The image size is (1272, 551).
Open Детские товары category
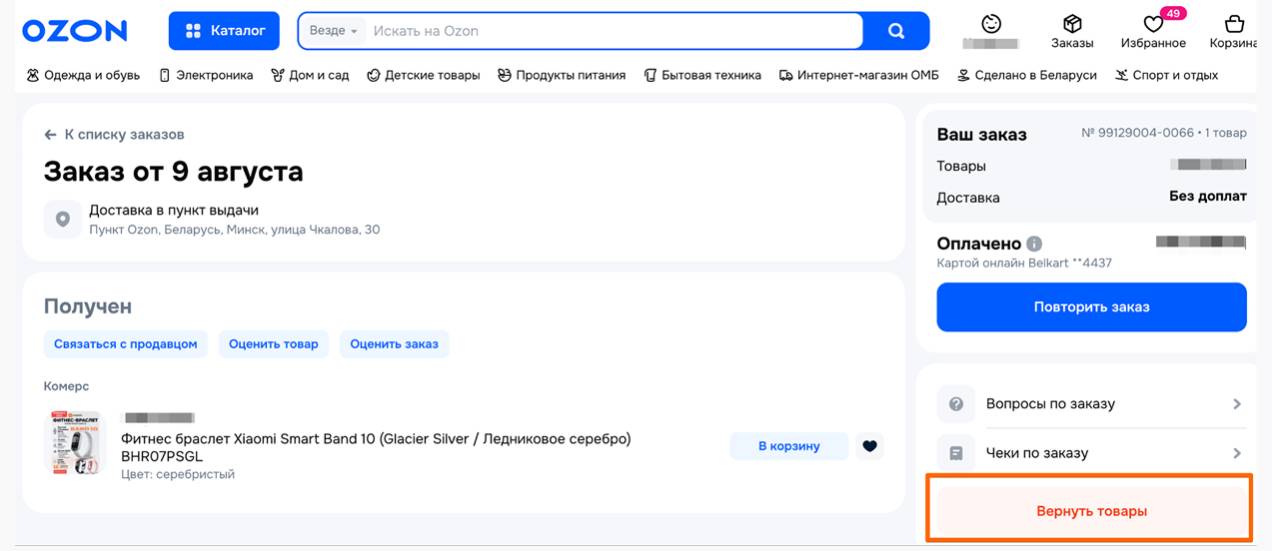point(423,75)
